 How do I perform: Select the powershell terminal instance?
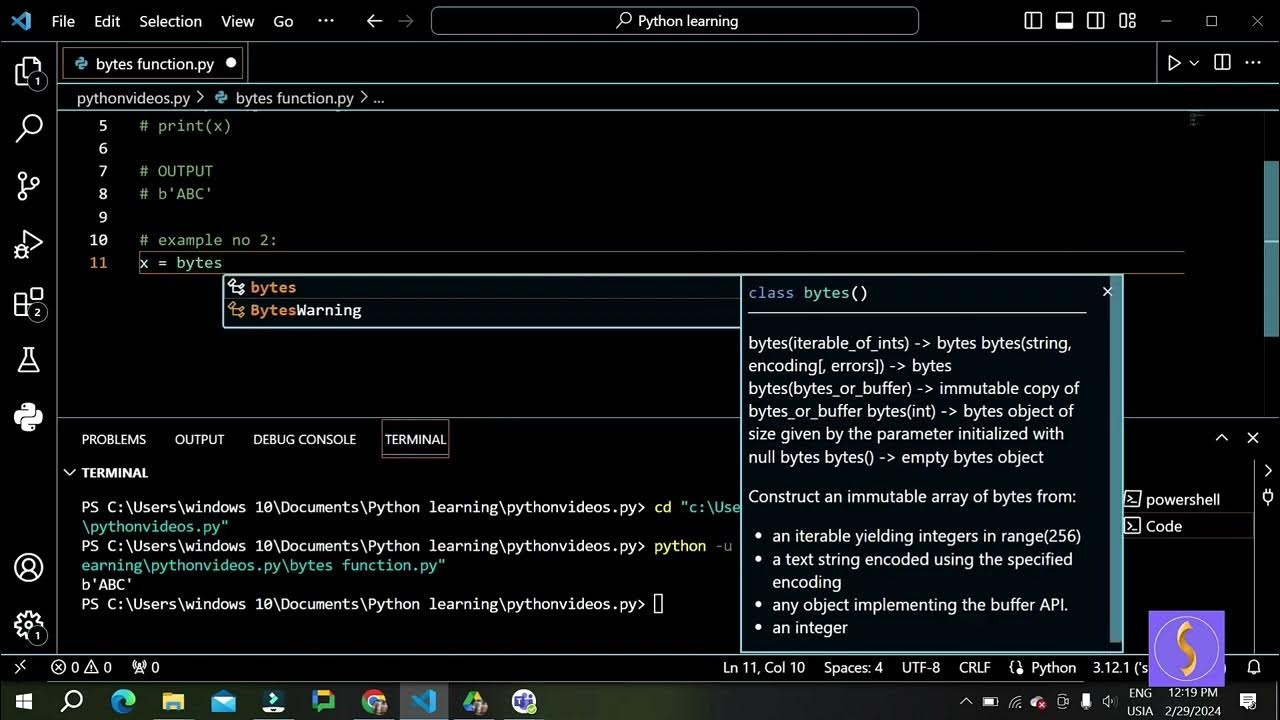(1187, 499)
